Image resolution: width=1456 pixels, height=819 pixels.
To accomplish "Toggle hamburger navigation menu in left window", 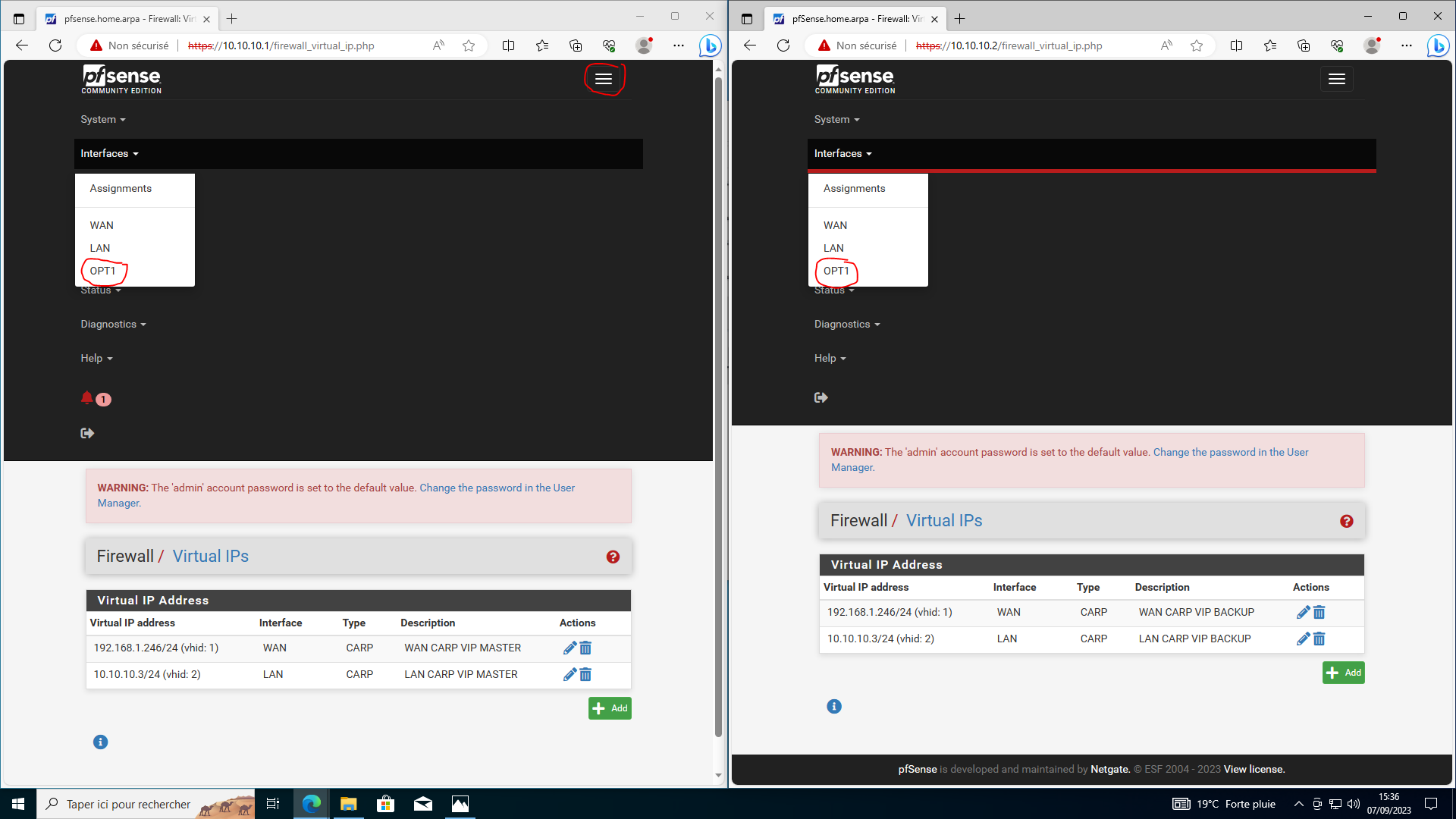I will 604,79.
